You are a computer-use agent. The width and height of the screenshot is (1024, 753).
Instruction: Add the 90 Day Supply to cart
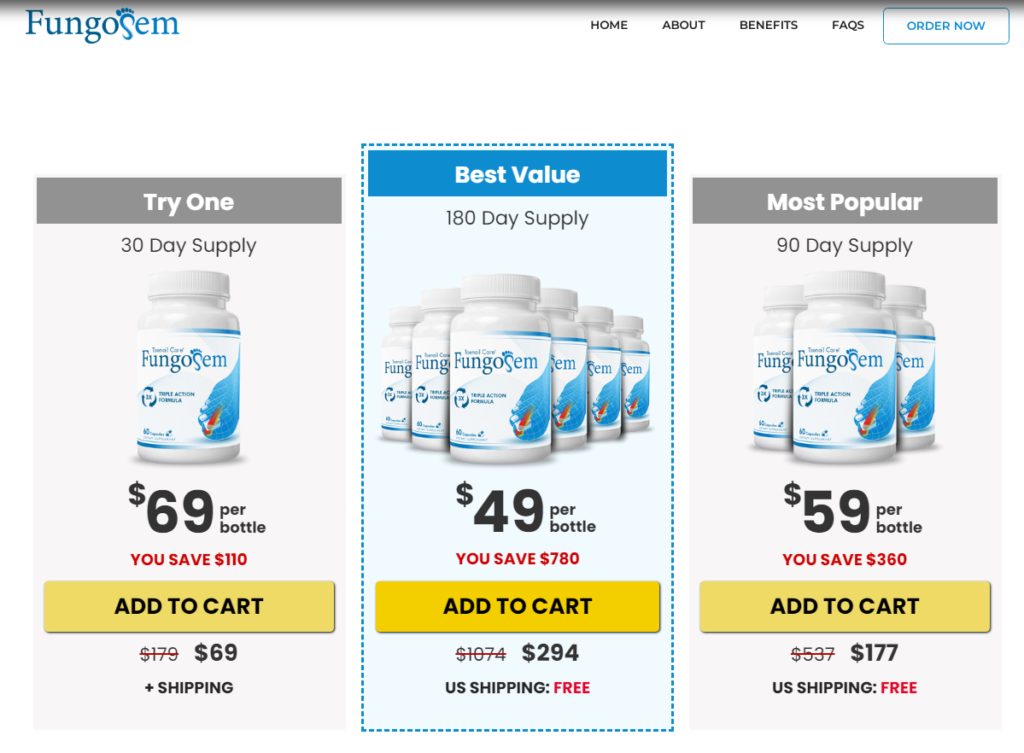tap(844, 606)
